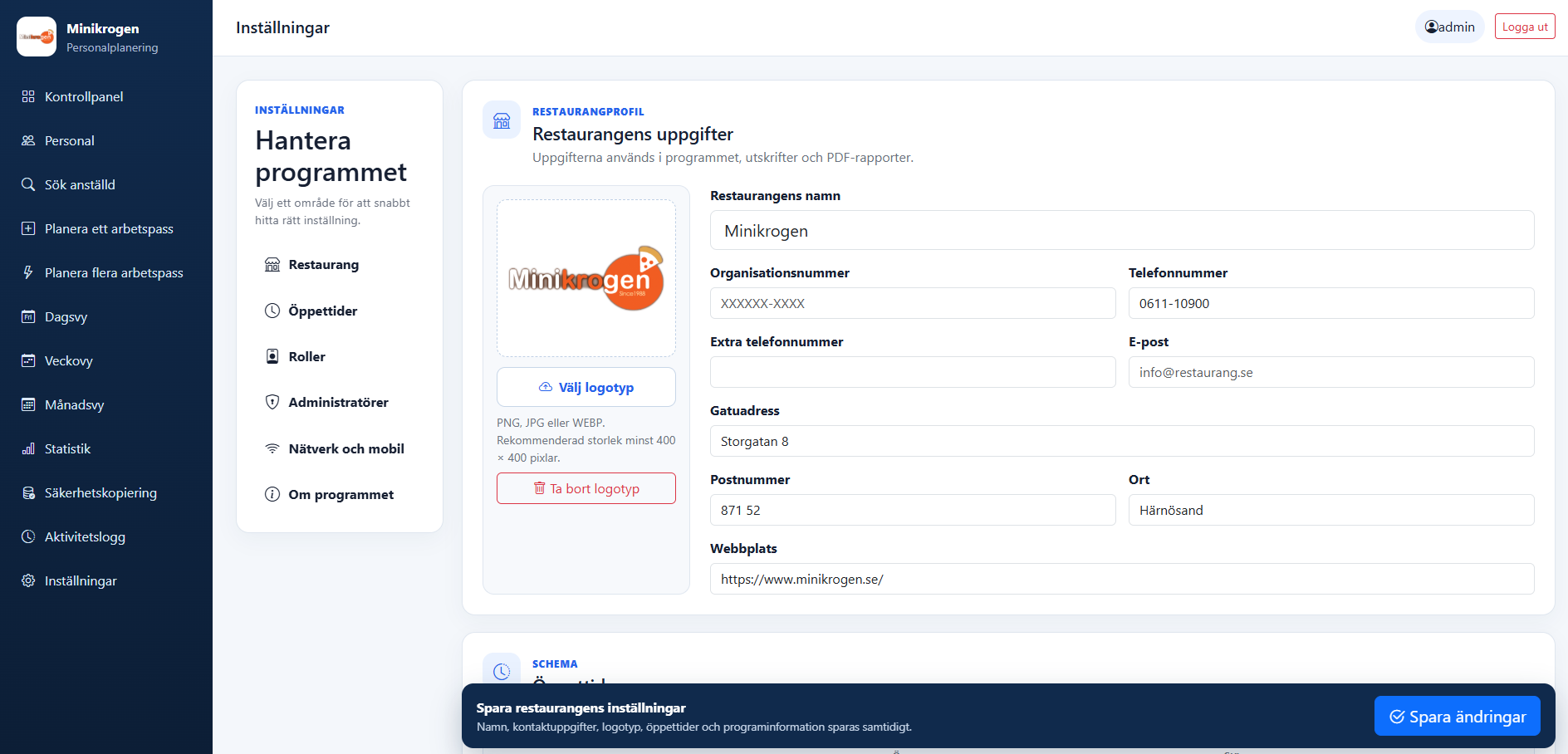Jump to the Öppettider settings section
This screenshot has width=1568, height=754.
tap(340, 311)
